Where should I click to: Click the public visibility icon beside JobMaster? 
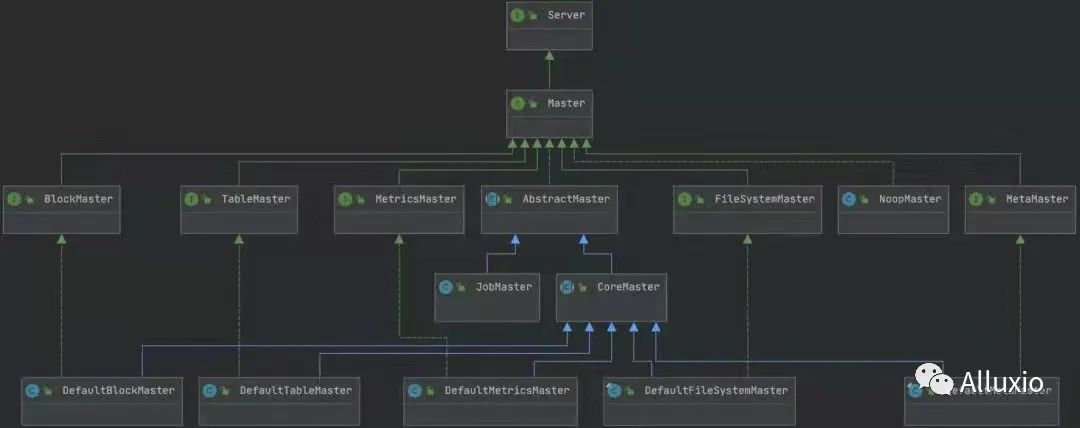pos(461,287)
